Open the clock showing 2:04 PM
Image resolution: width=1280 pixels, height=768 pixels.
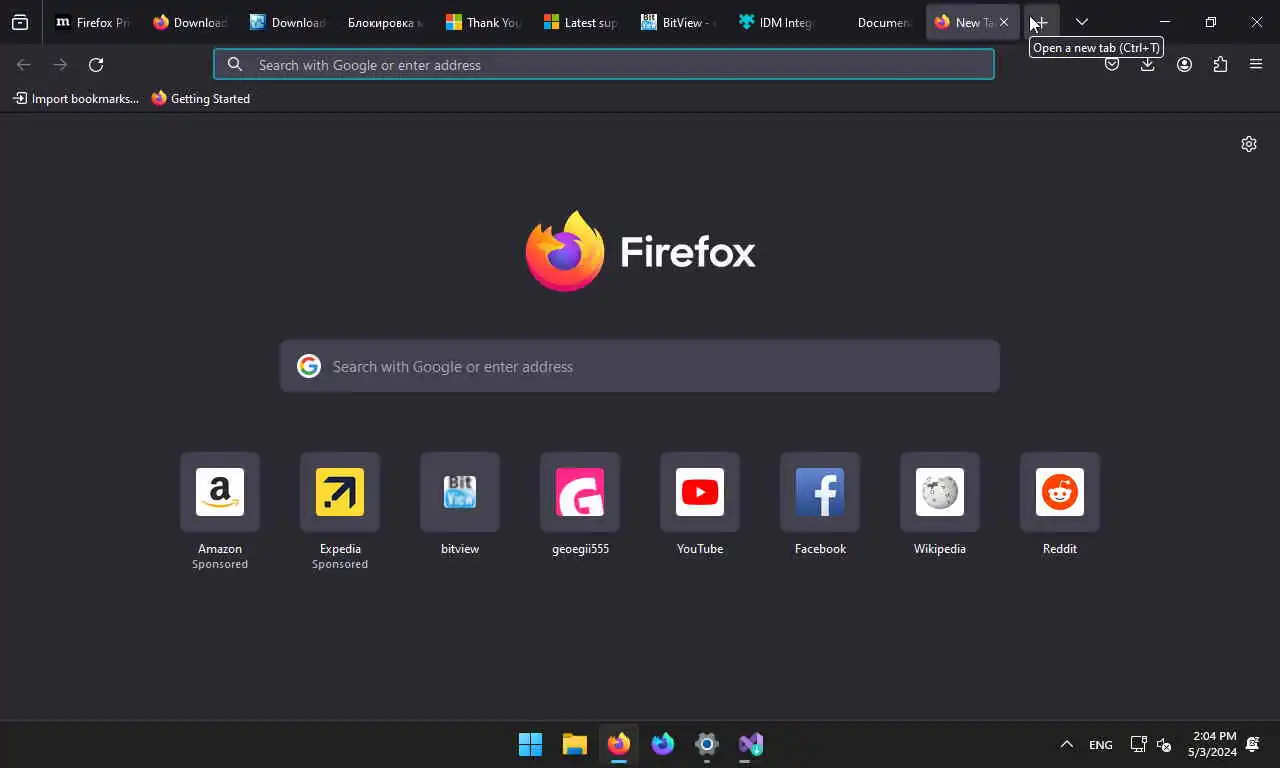click(1213, 744)
